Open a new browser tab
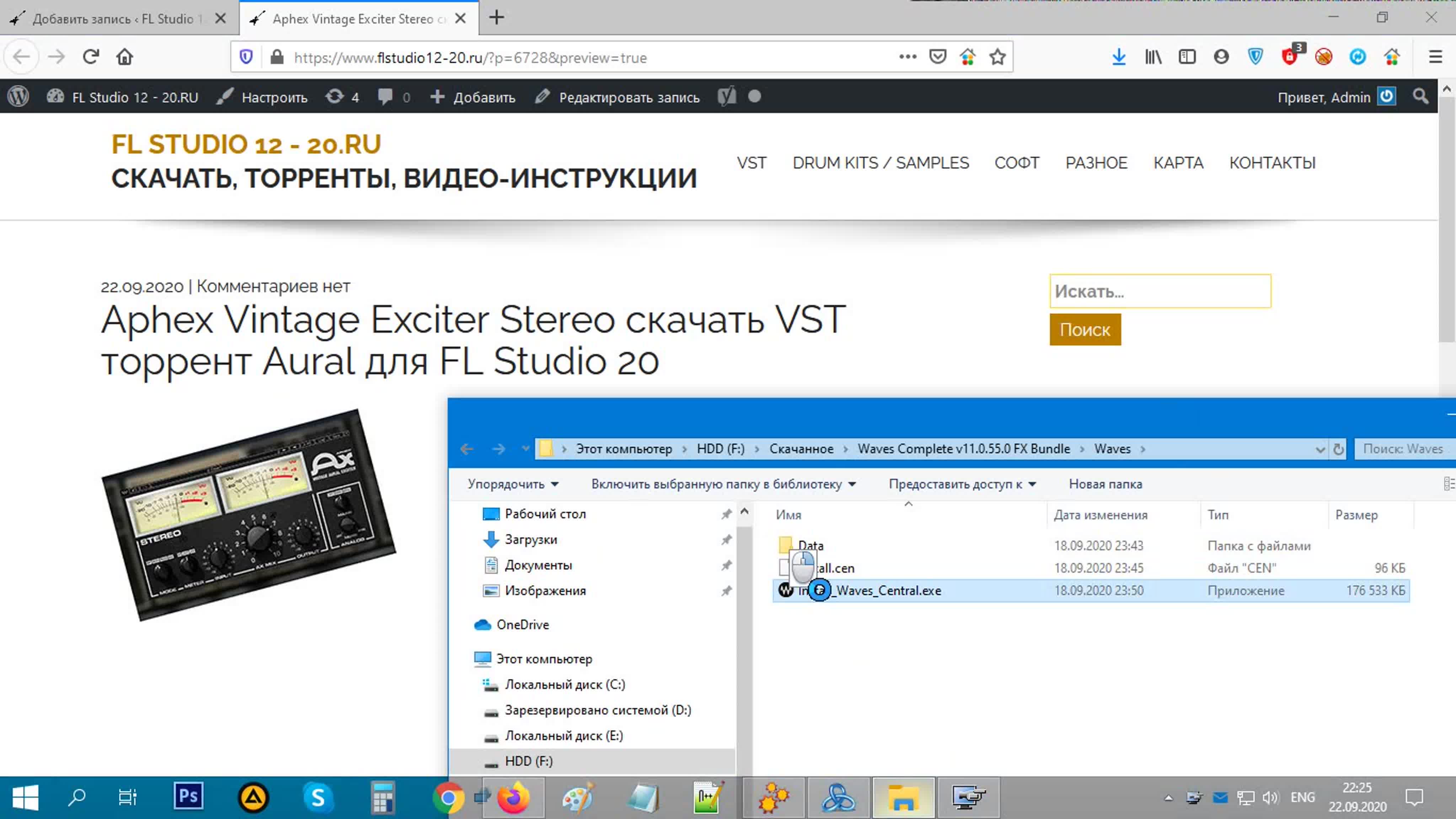 pos(496,17)
